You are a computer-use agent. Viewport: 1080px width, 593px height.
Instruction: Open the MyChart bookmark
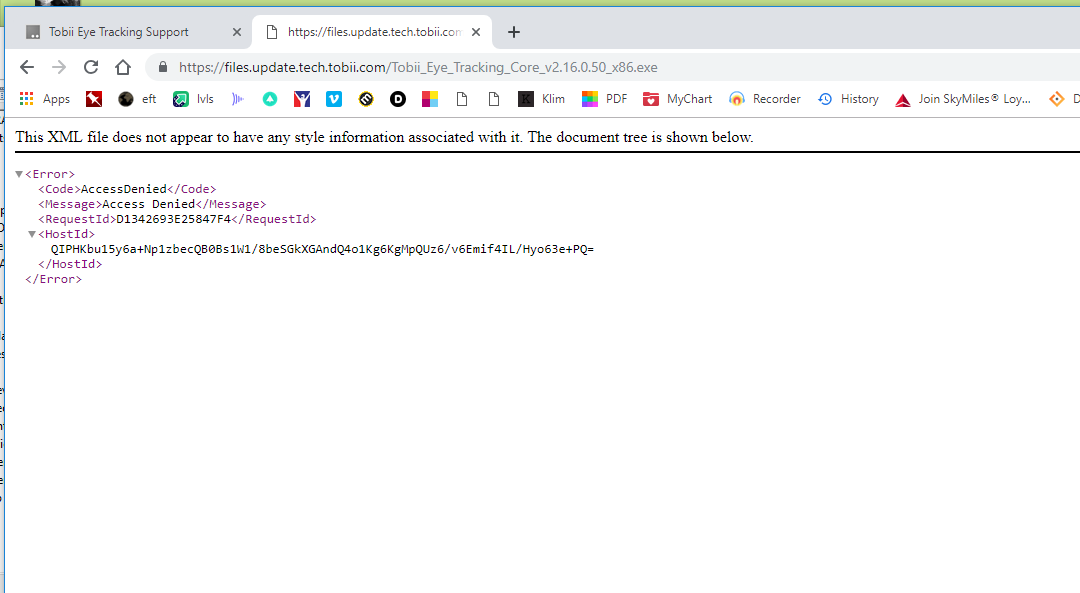pos(677,99)
